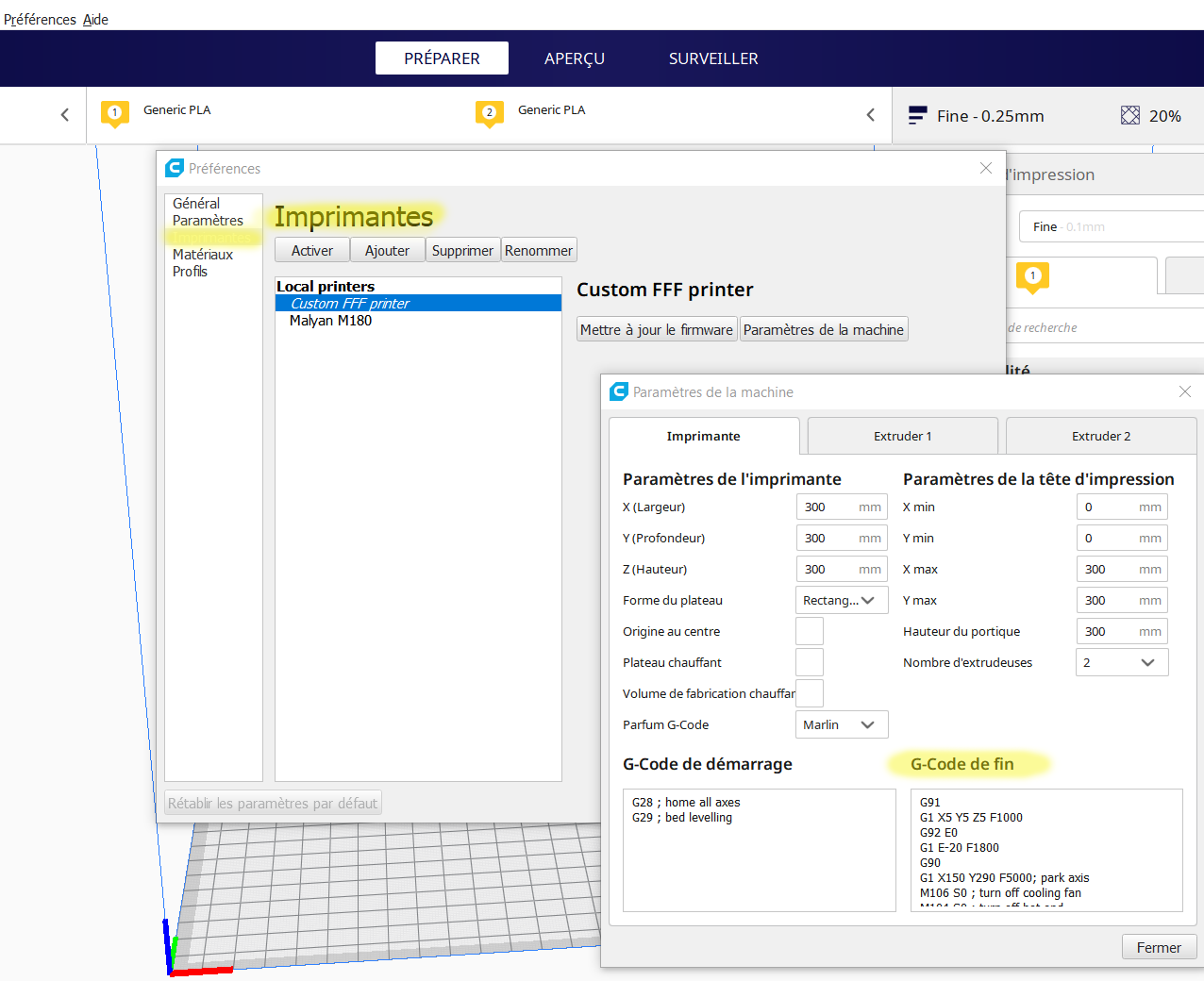
Task: Toggle the Origine au centre checkbox
Action: tap(810, 631)
